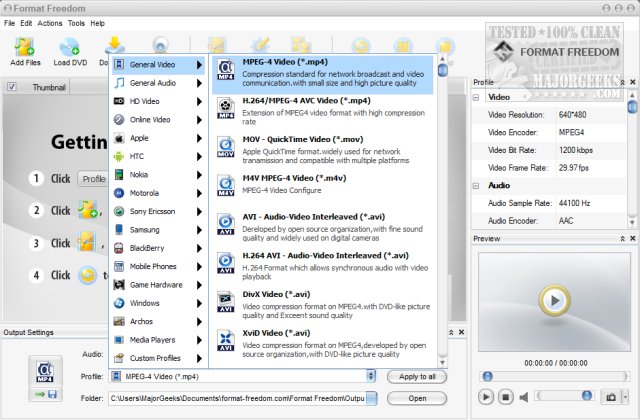Image resolution: width=640 pixels, height=420 pixels.
Task: Open the HD Video category
Action: pyautogui.click(x=158, y=102)
